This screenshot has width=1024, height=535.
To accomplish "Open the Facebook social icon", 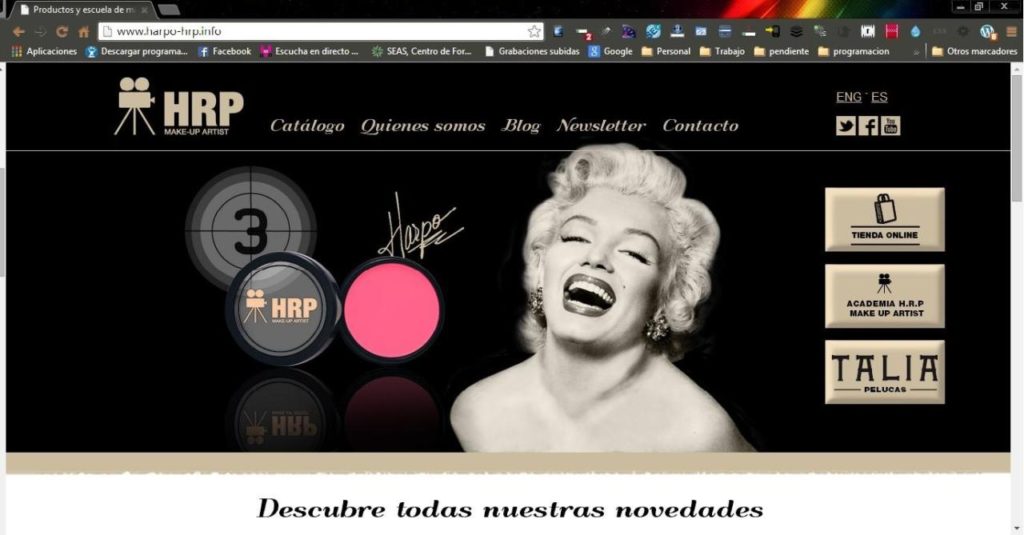I will pyautogui.click(x=868, y=125).
